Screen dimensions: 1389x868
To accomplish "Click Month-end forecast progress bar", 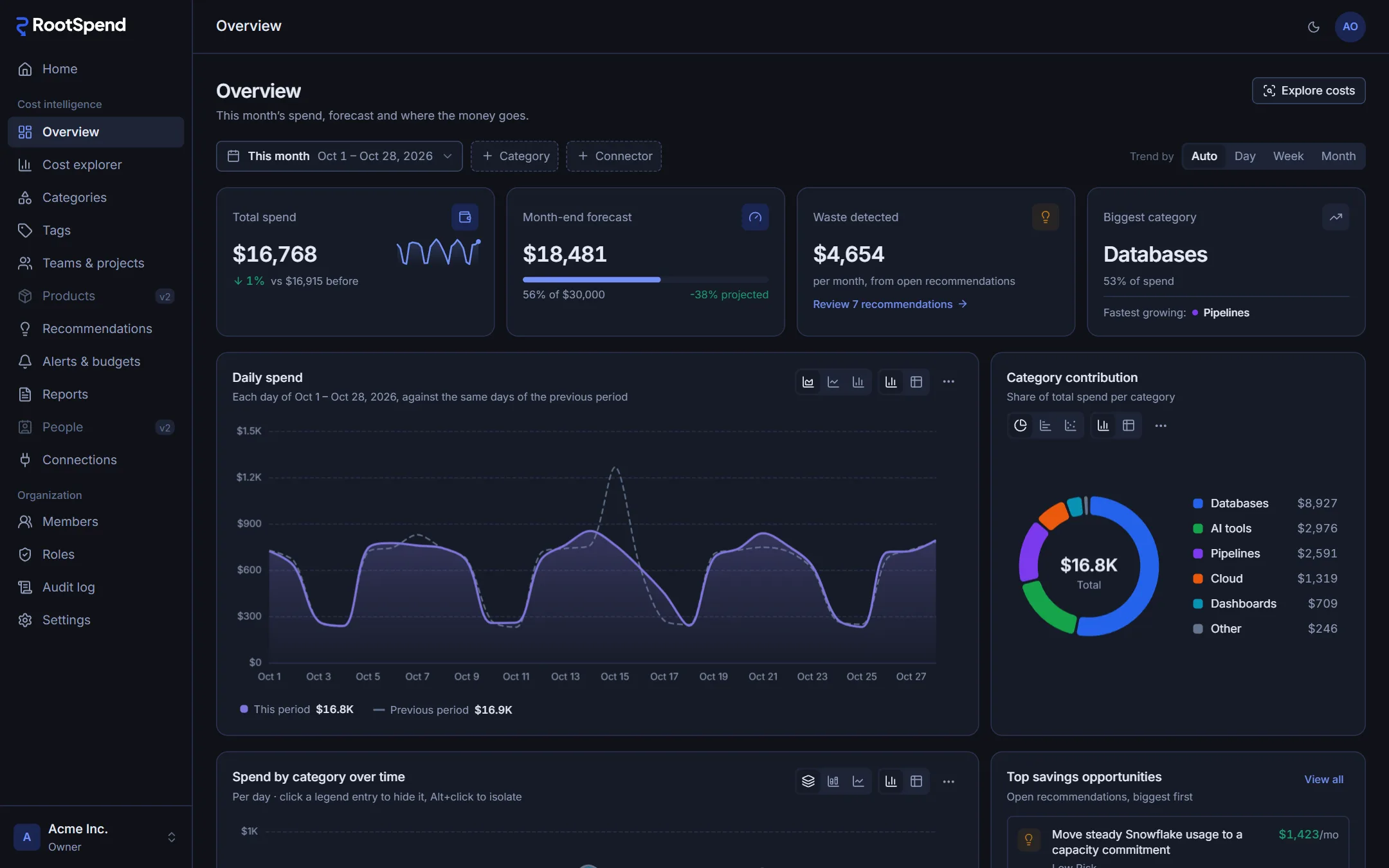I will [x=645, y=280].
